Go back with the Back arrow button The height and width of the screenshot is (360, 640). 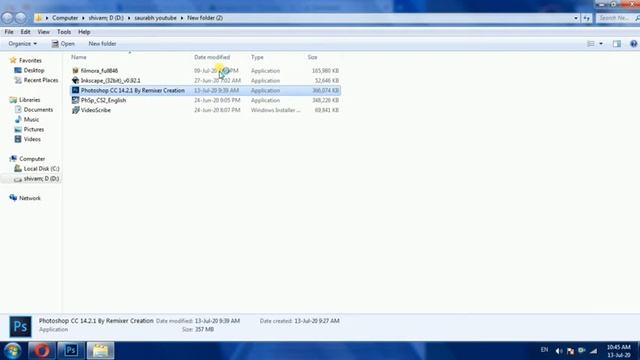click(7, 18)
